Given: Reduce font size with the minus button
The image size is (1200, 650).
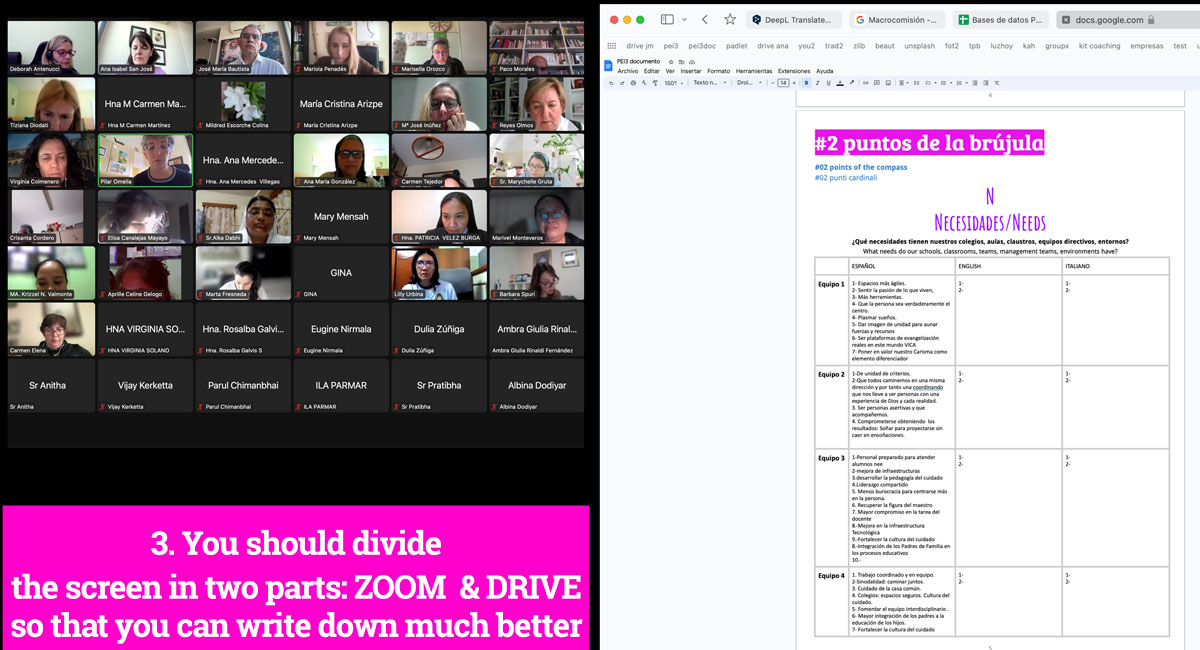Looking at the screenshot, I should 771,83.
